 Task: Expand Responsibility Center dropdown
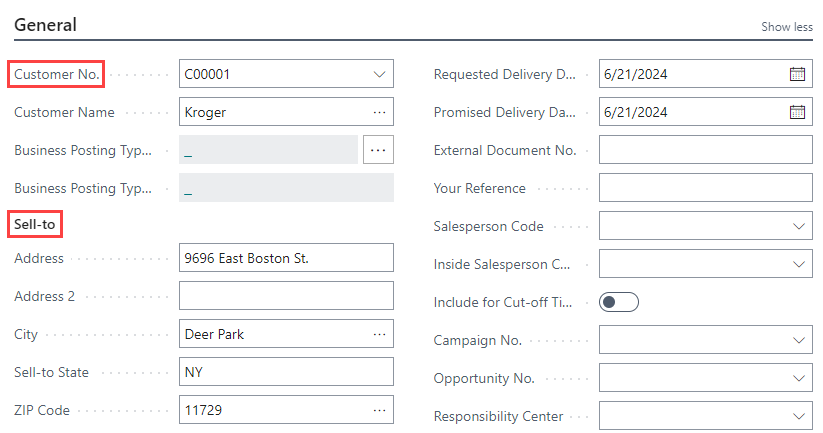(798, 416)
